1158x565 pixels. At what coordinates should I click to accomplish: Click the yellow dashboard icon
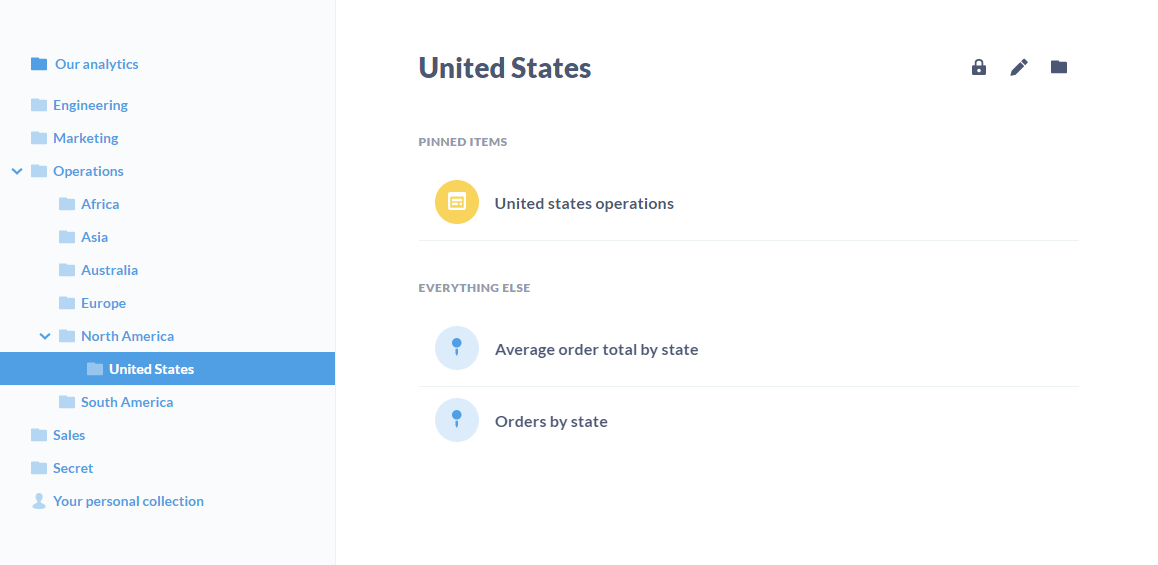(x=457, y=202)
